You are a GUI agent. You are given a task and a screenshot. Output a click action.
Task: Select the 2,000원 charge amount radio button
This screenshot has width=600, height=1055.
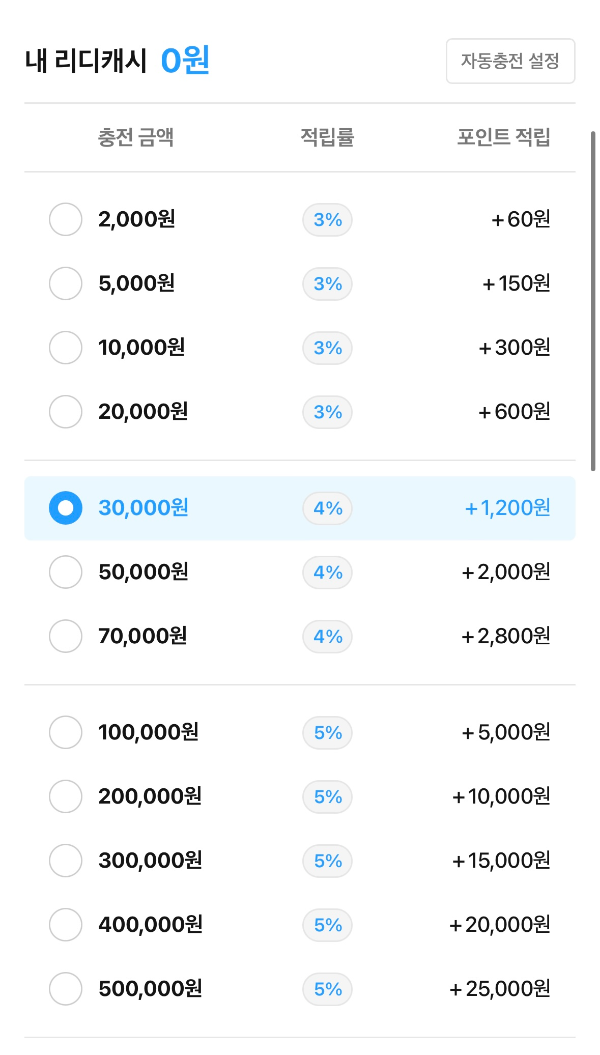66,219
